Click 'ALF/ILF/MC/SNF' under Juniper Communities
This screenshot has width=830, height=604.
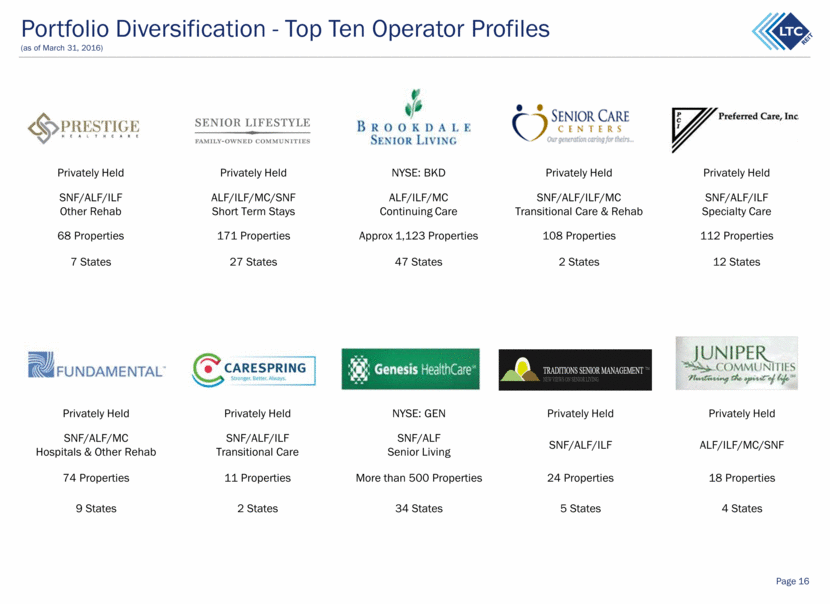coord(742,445)
